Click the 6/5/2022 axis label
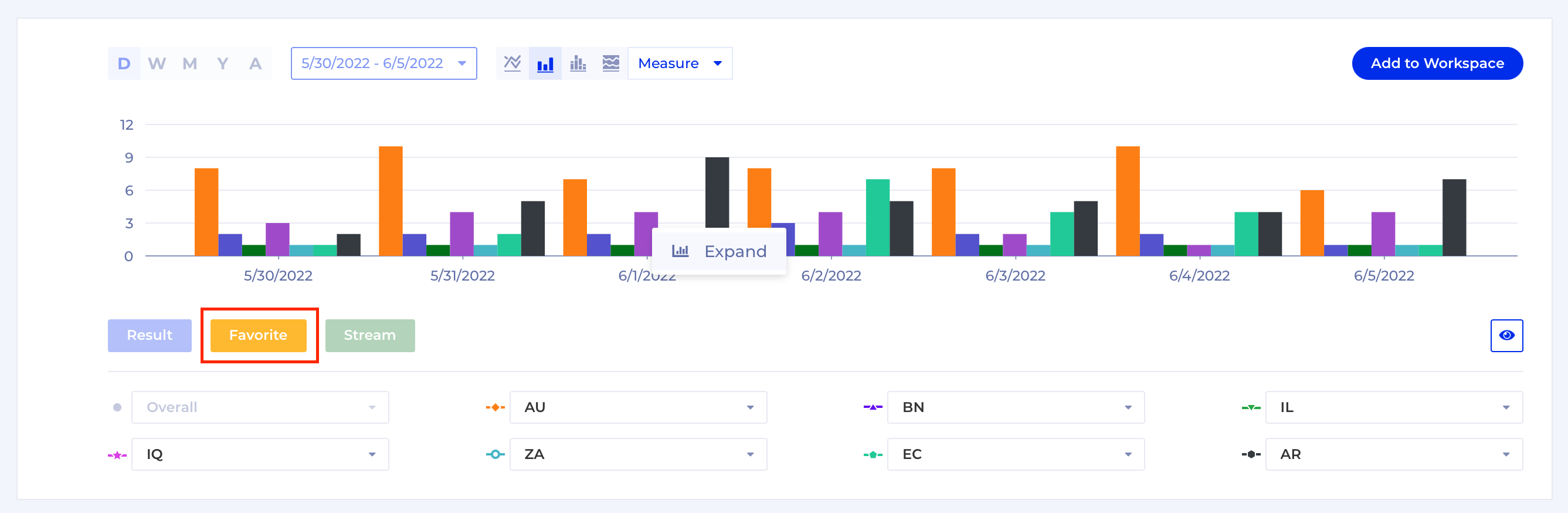The image size is (1568, 513). point(1384,276)
